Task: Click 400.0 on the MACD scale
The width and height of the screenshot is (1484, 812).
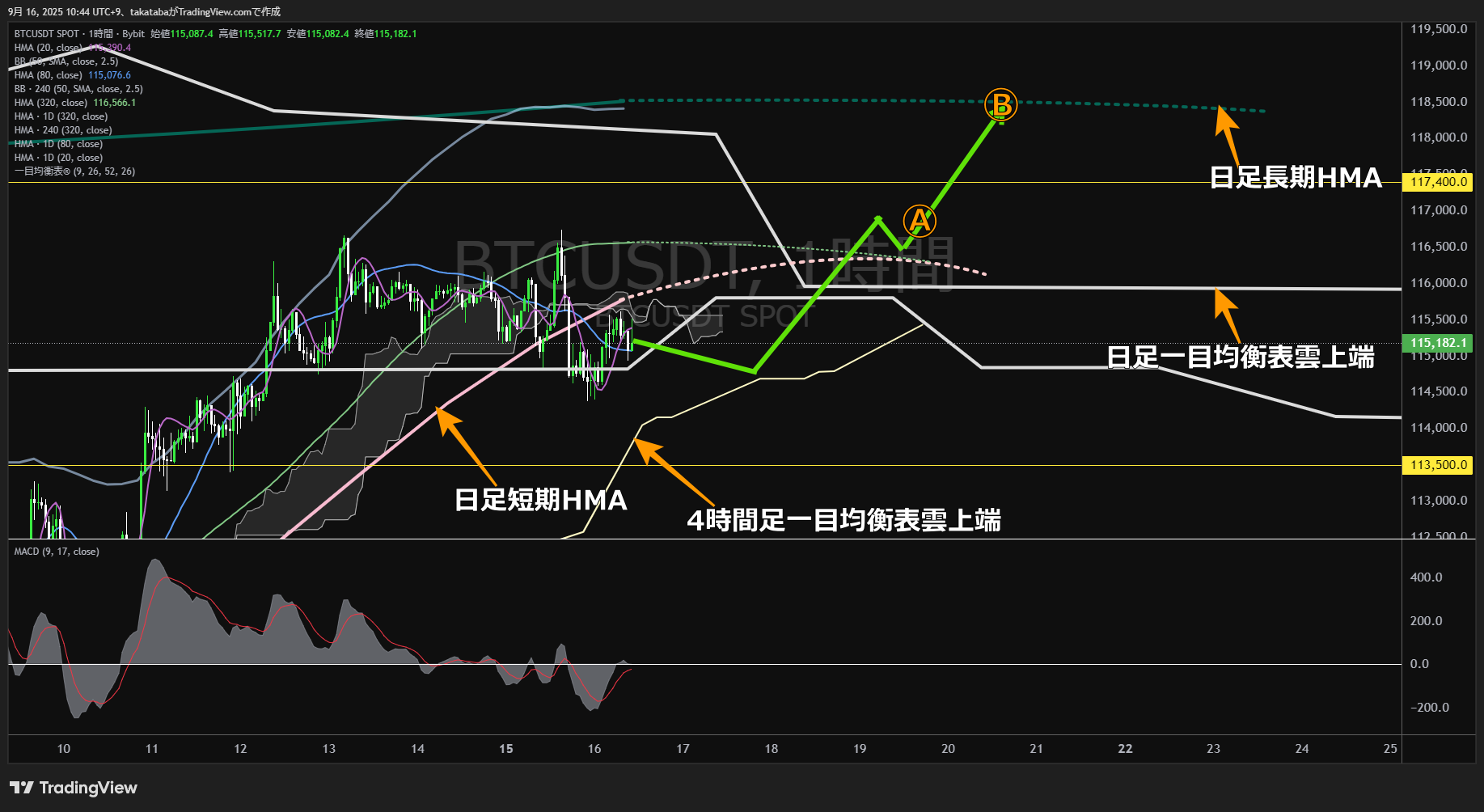Action: pyautogui.click(x=1426, y=577)
